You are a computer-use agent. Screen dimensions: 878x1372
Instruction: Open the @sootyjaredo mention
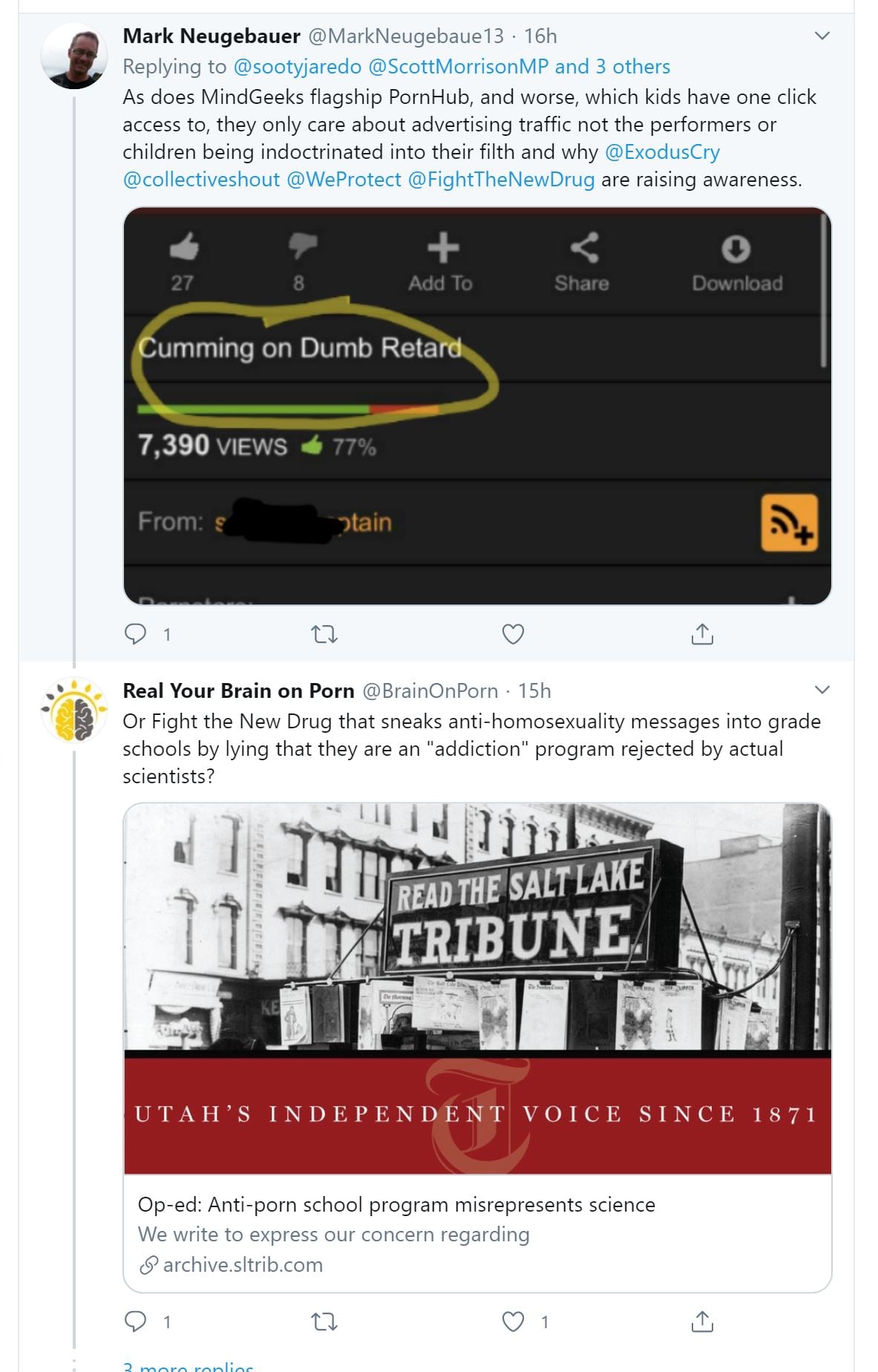pos(297,67)
